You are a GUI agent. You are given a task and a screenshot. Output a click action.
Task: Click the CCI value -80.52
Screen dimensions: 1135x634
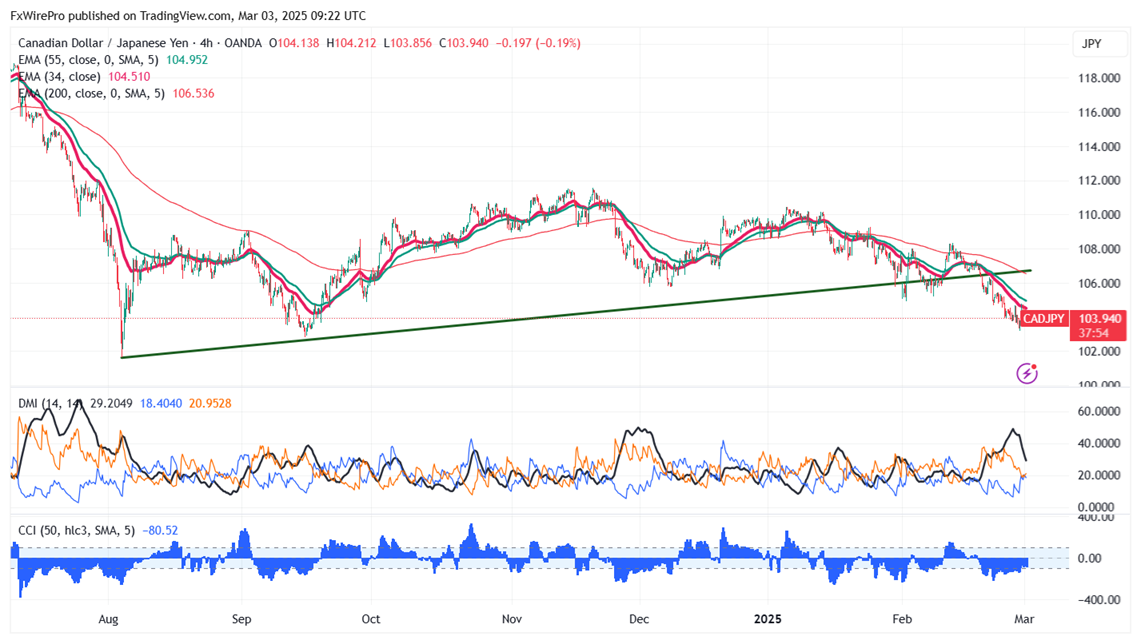pyautogui.click(x=160, y=531)
